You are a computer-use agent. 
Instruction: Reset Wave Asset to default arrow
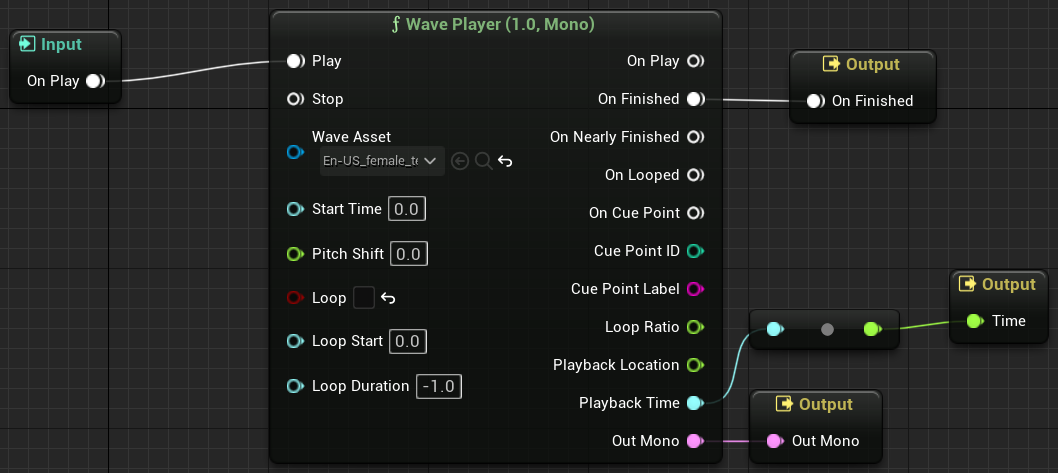505,161
